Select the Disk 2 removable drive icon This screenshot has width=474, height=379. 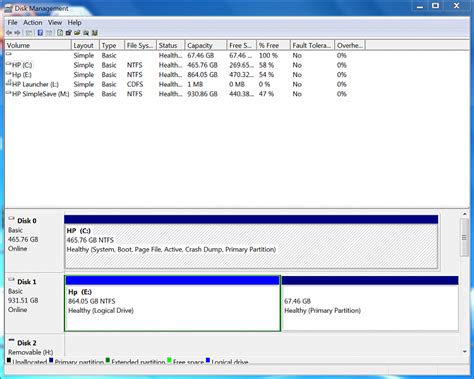[x=11, y=340]
